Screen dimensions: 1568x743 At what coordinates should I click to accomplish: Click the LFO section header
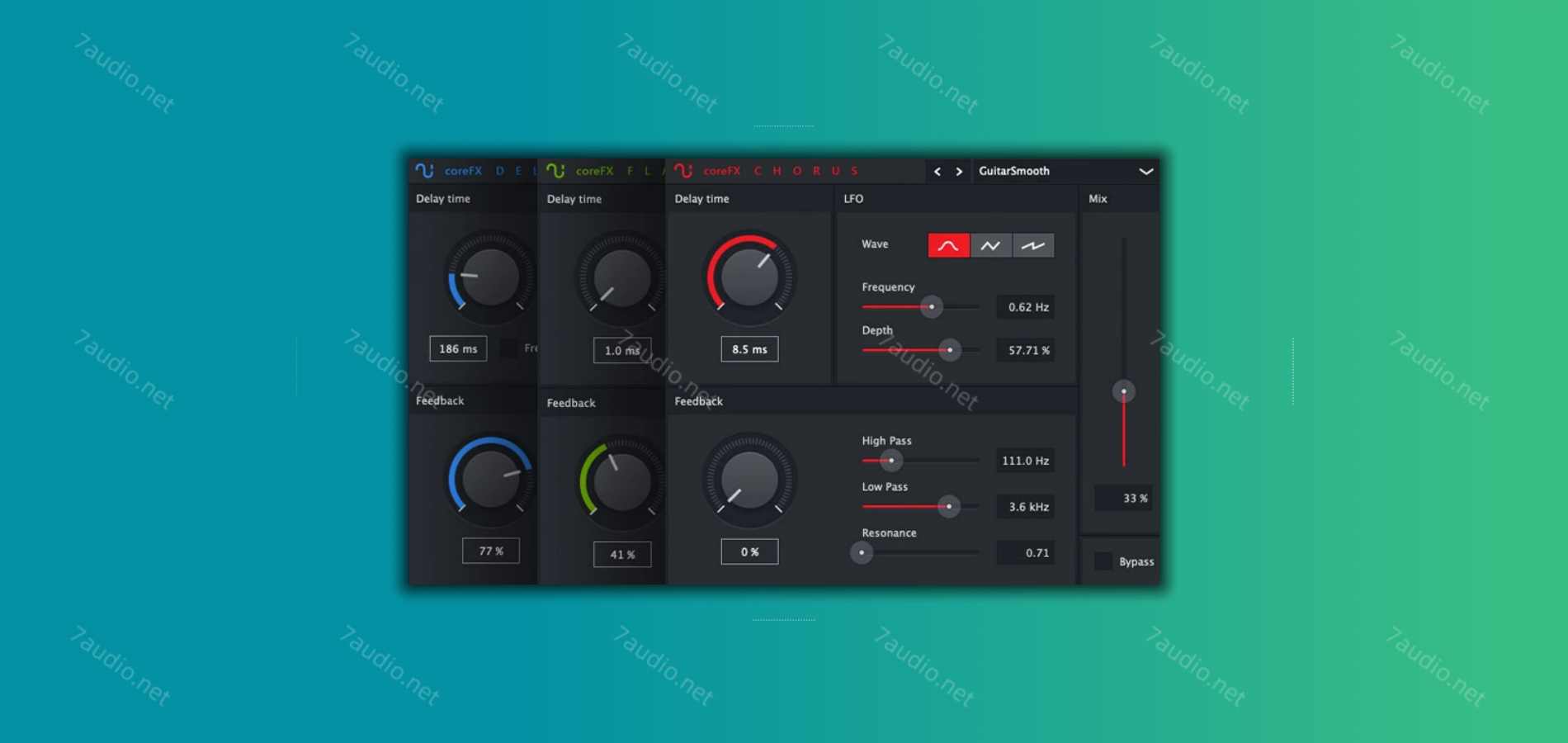(x=853, y=199)
